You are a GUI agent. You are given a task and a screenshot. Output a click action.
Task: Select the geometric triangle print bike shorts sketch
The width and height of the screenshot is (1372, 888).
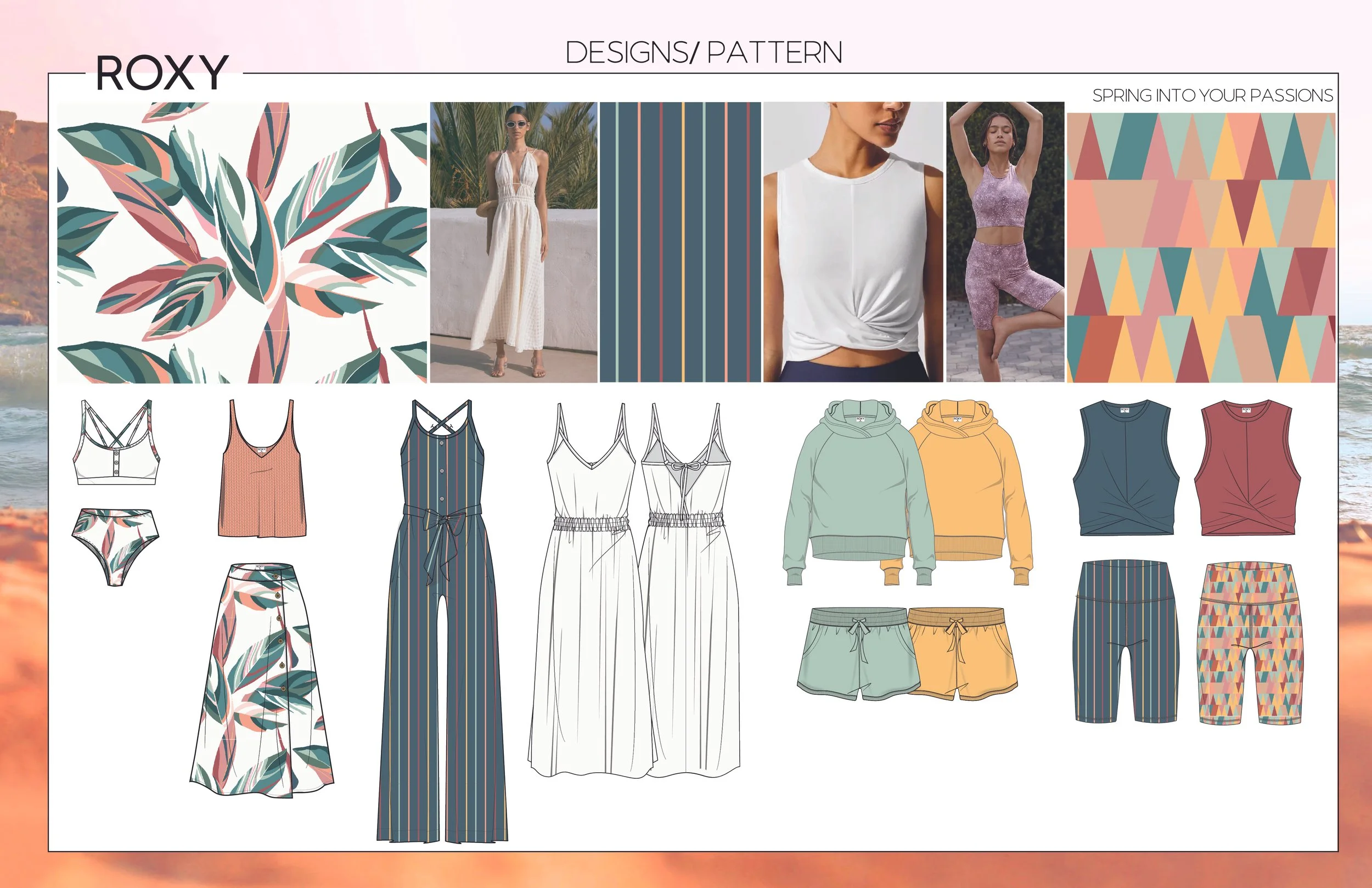1250,644
